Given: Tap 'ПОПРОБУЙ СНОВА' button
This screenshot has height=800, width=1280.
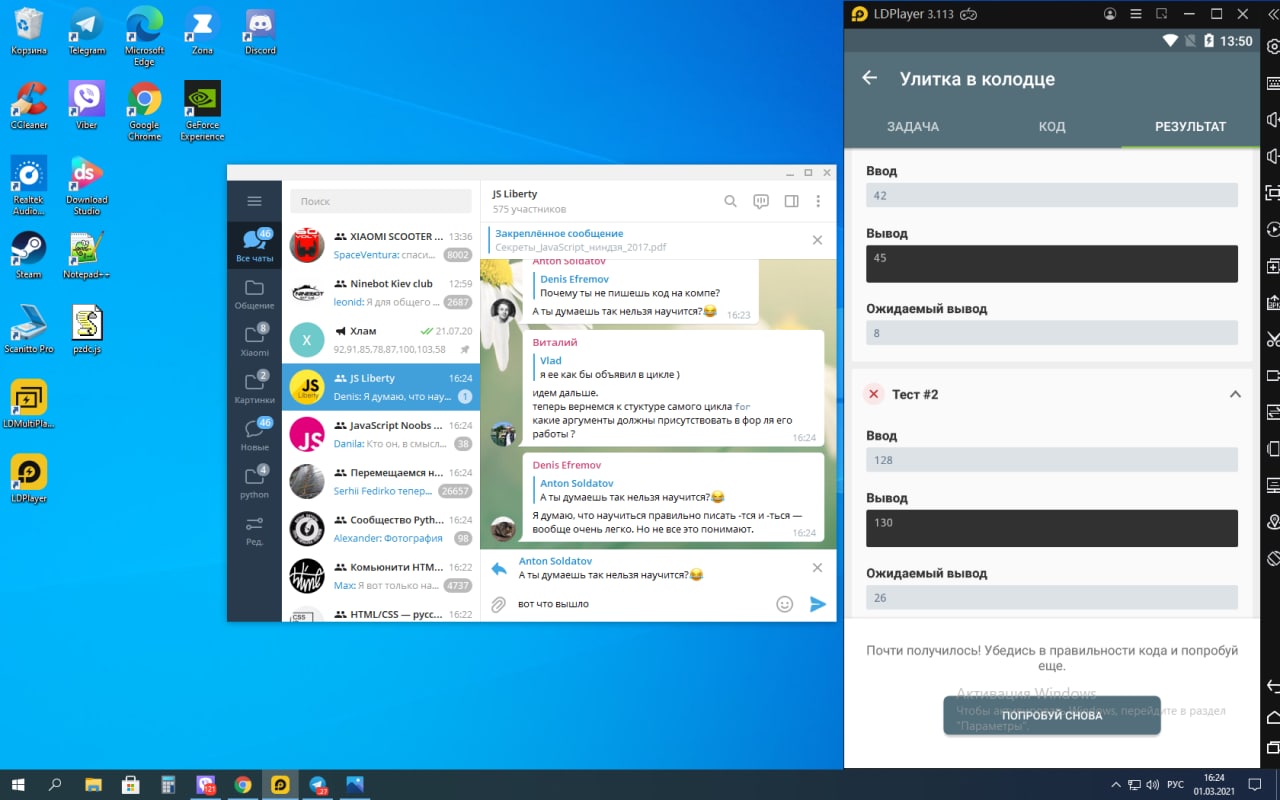Looking at the screenshot, I should [1052, 716].
